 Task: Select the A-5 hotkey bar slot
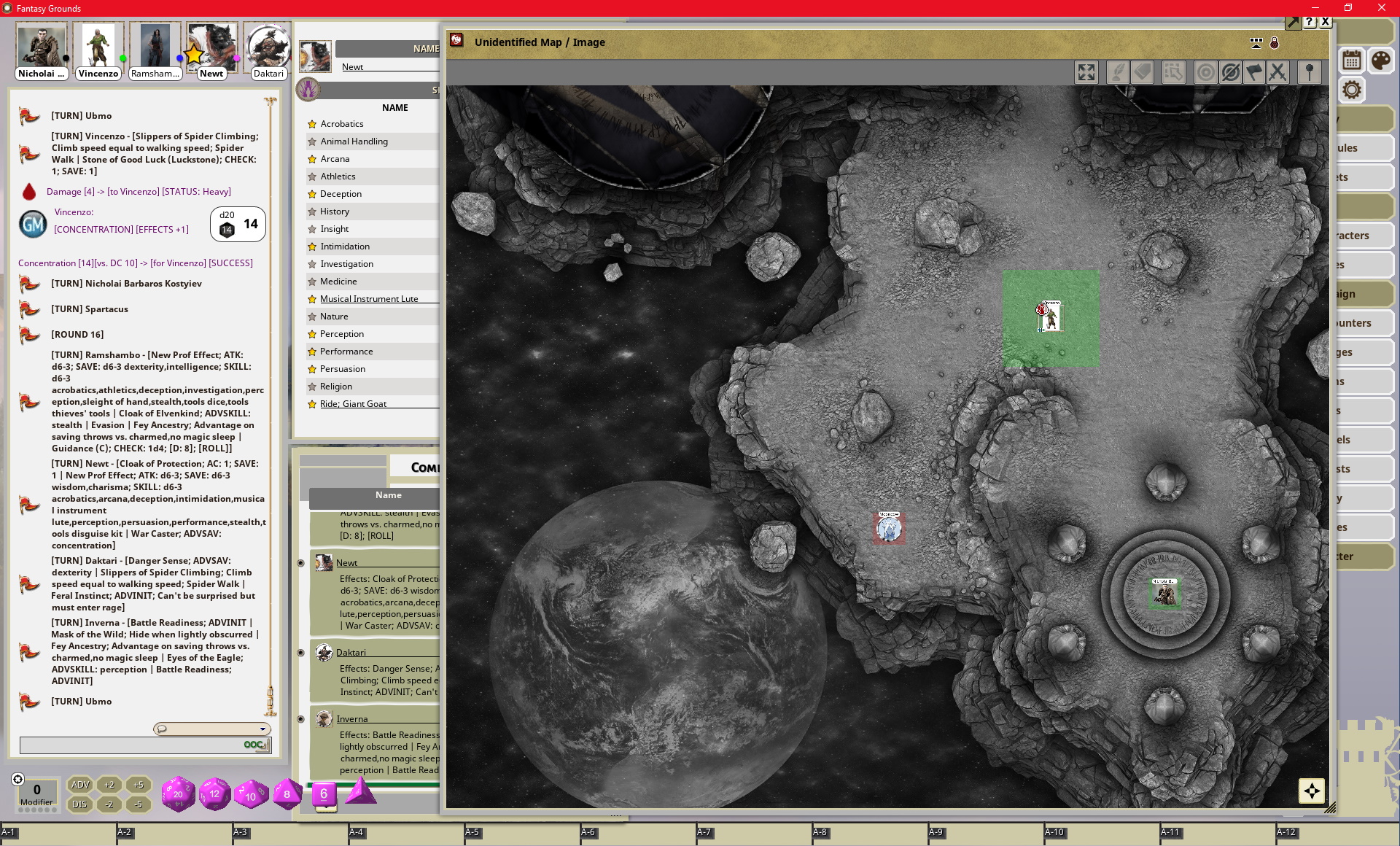pyautogui.click(x=521, y=834)
